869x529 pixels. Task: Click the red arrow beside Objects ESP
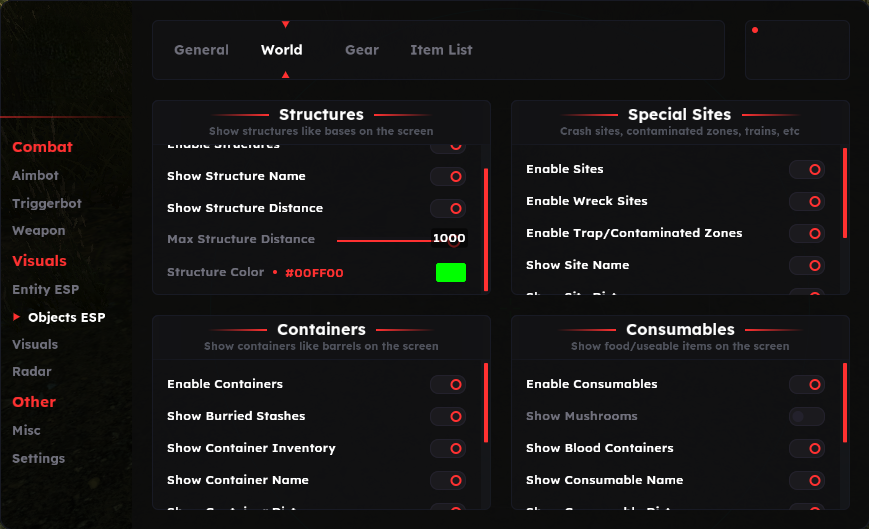16,317
